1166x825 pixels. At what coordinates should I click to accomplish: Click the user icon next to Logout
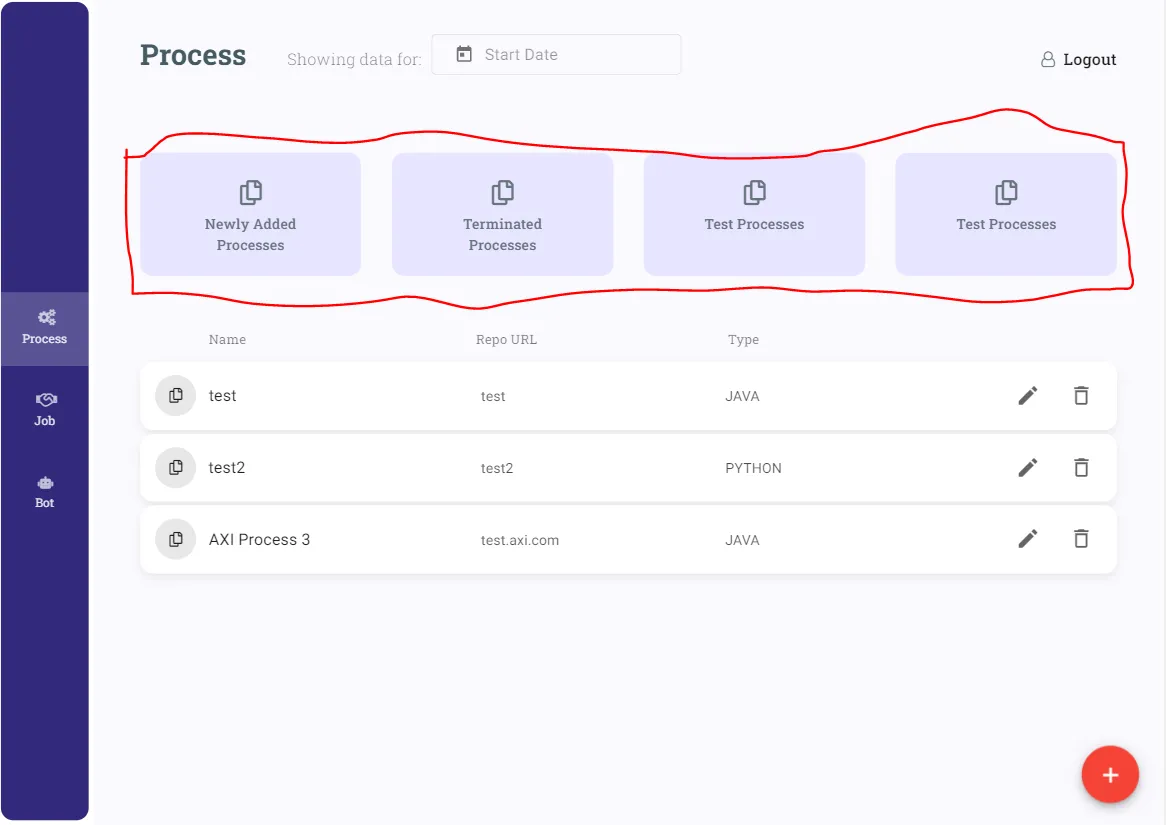1048,60
